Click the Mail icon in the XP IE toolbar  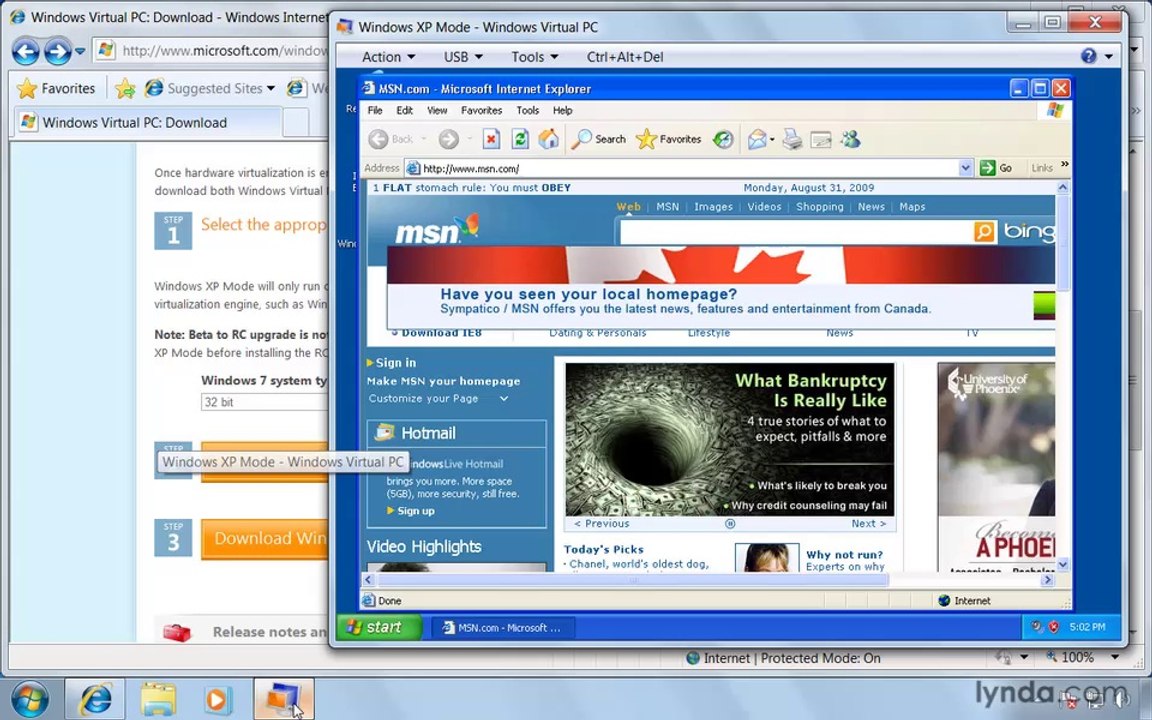coord(757,139)
